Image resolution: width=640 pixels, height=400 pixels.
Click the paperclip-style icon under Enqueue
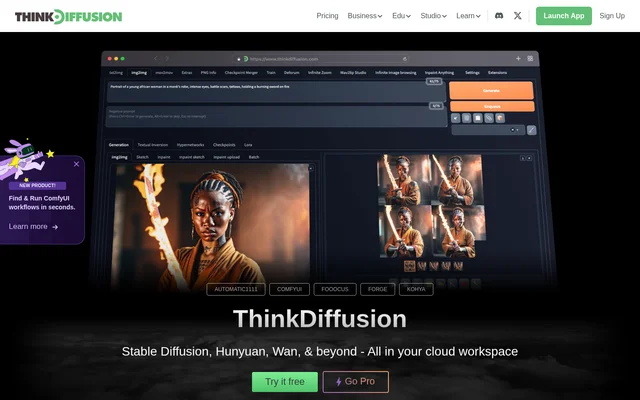click(489, 118)
